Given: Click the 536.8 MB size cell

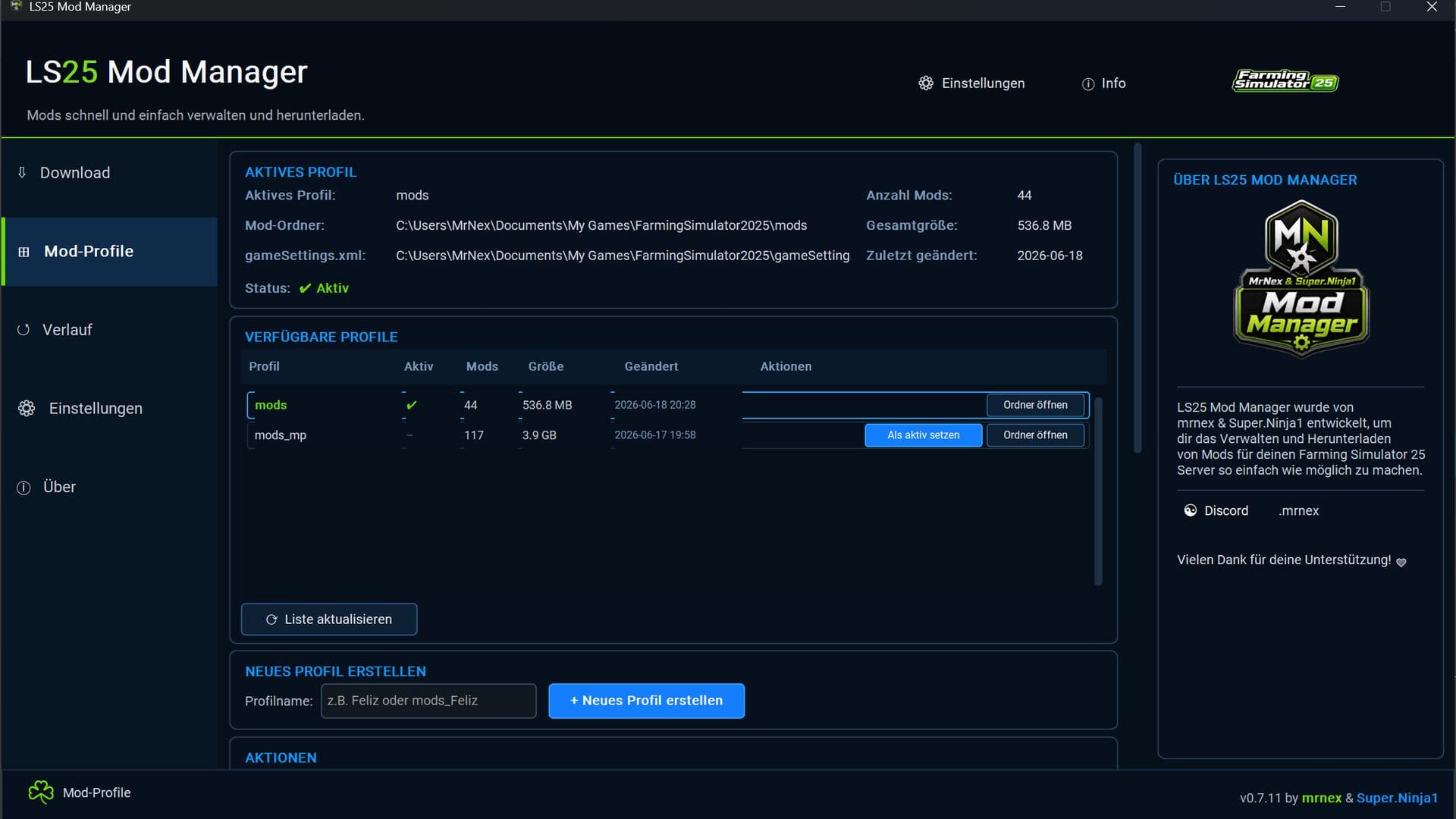Looking at the screenshot, I should [547, 405].
